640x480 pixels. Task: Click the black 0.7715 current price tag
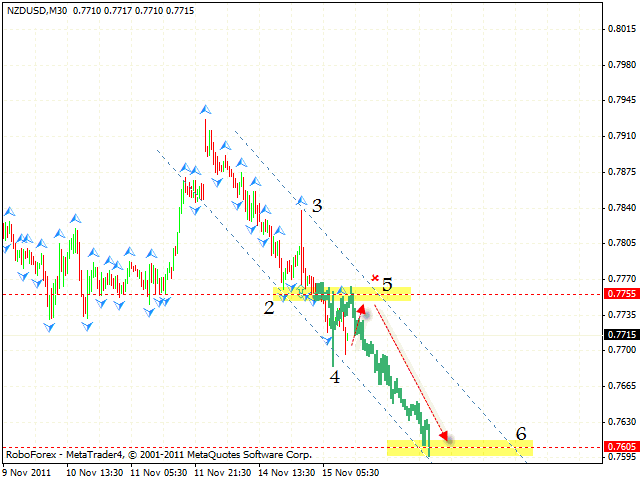[x=622, y=334]
